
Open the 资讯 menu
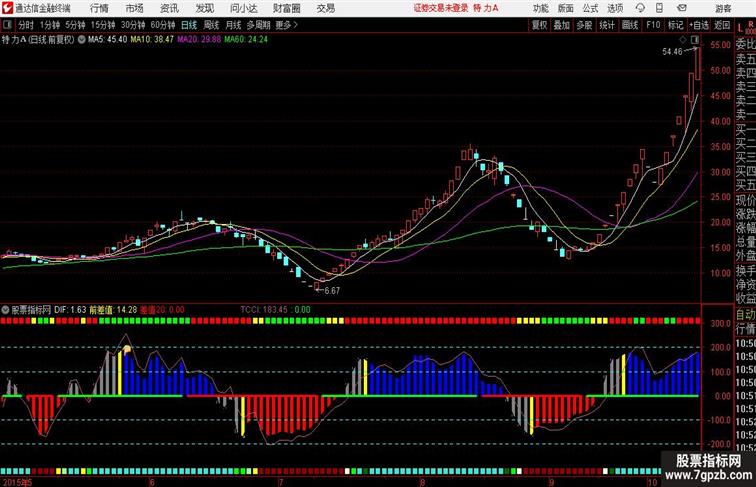169,8
